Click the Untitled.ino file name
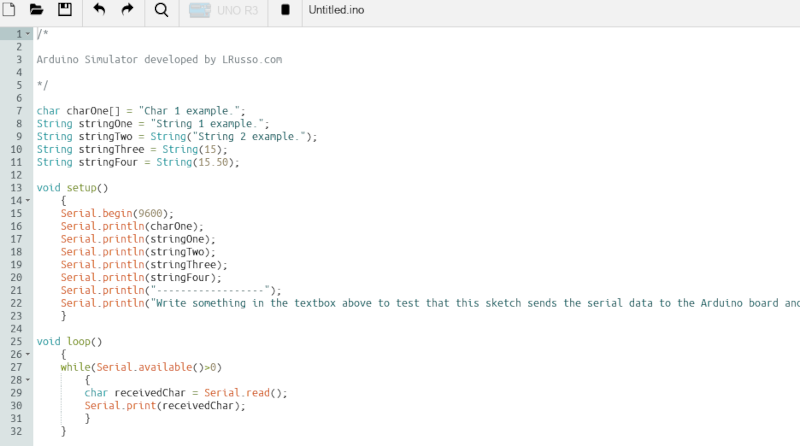 (x=336, y=10)
